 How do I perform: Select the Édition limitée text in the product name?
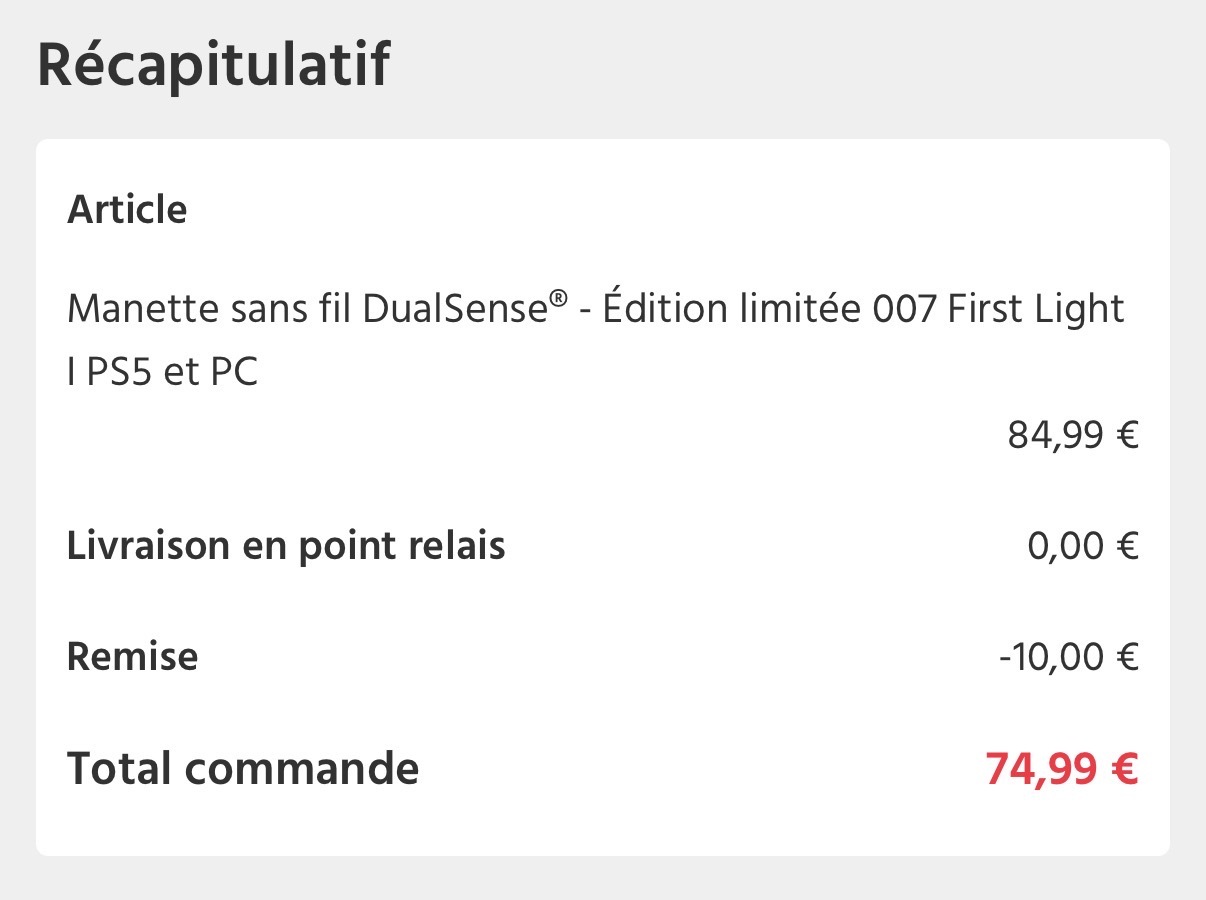click(731, 310)
